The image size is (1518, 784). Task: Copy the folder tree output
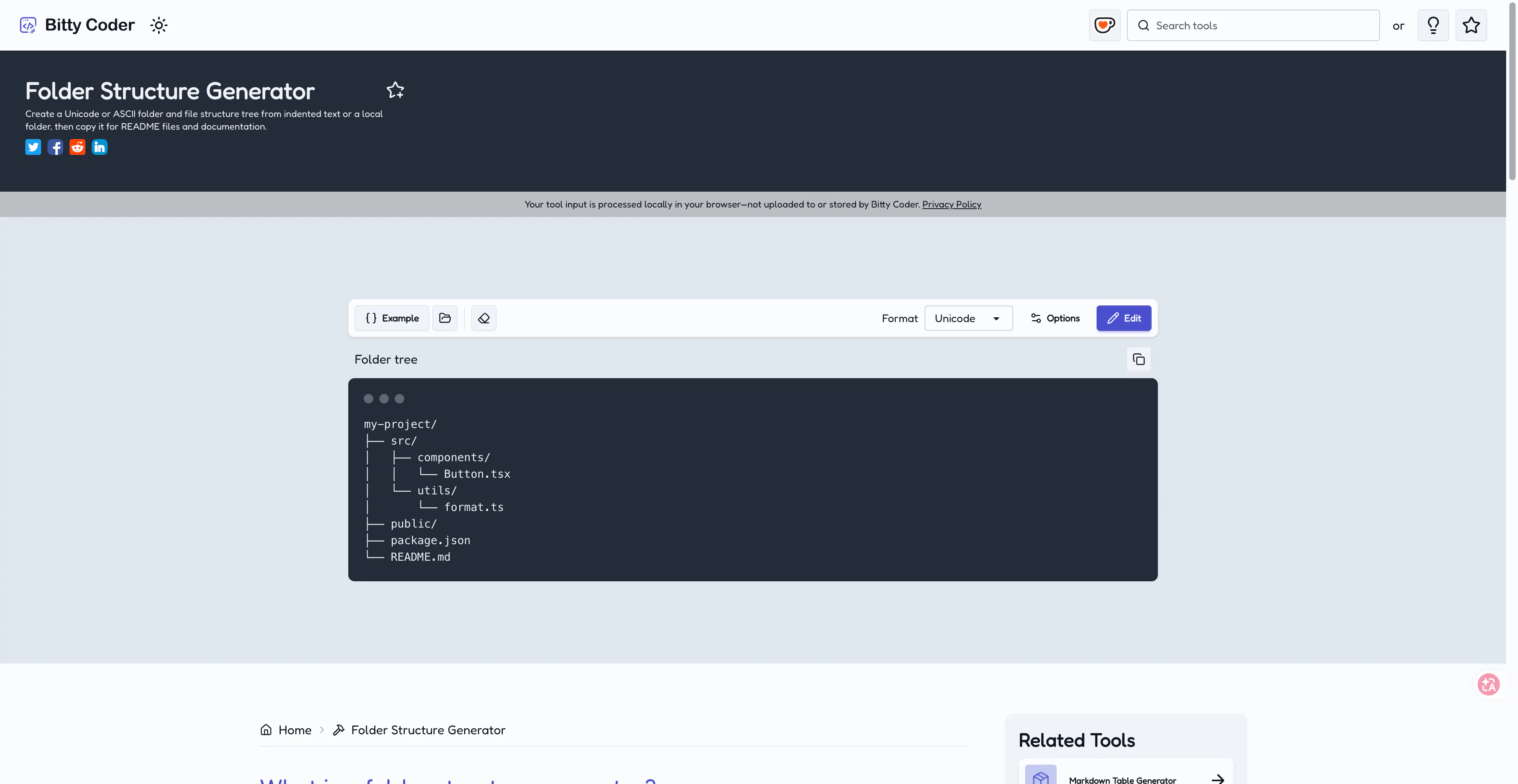(x=1138, y=359)
